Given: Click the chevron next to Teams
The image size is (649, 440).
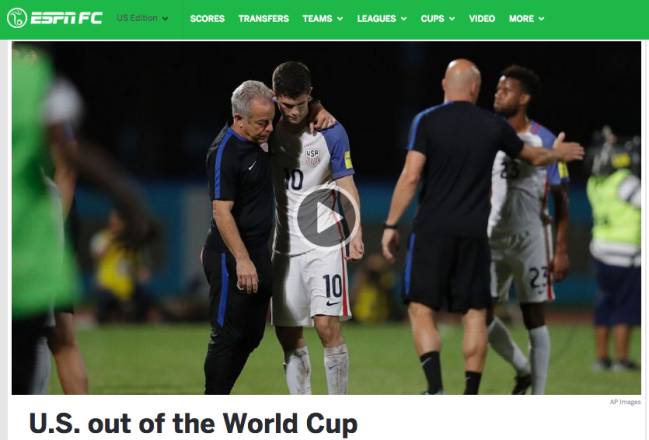Looking at the screenshot, I should tap(340, 19).
